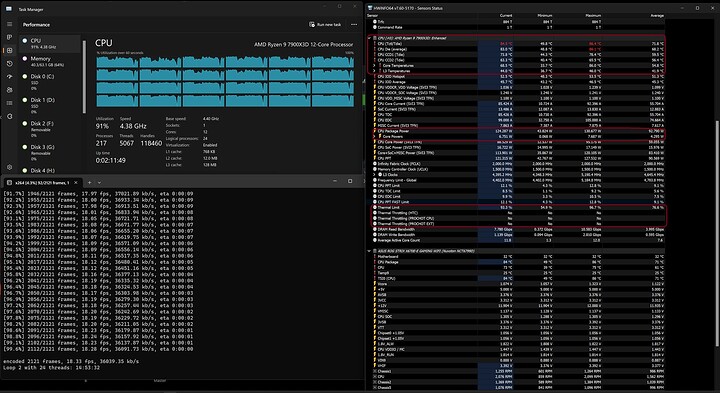Viewport: 720px width, 393px height.
Task: Select Thermal Throttling (HTC) sensor row
Action: (517, 213)
